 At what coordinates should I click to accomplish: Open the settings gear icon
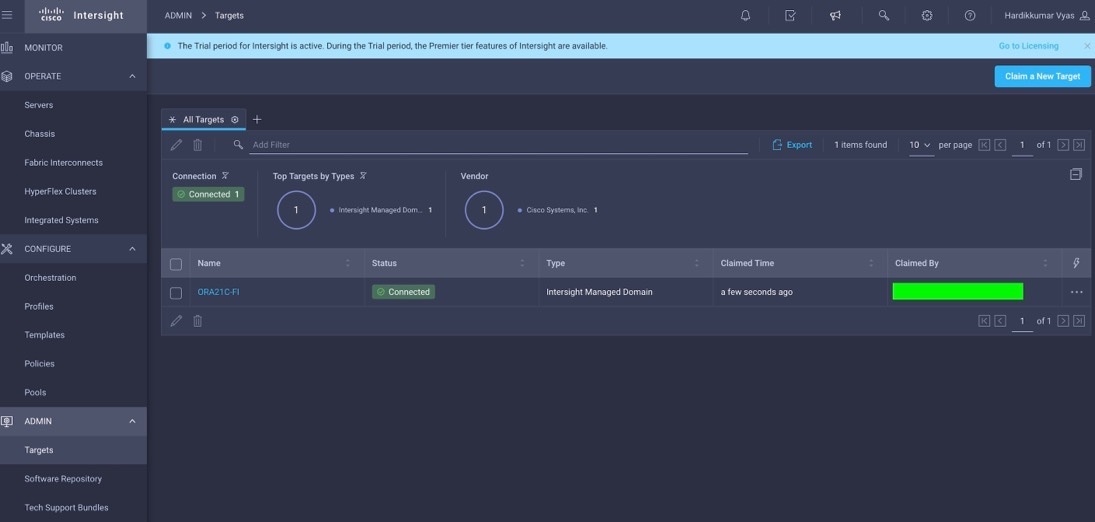pyautogui.click(x=927, y=15)
